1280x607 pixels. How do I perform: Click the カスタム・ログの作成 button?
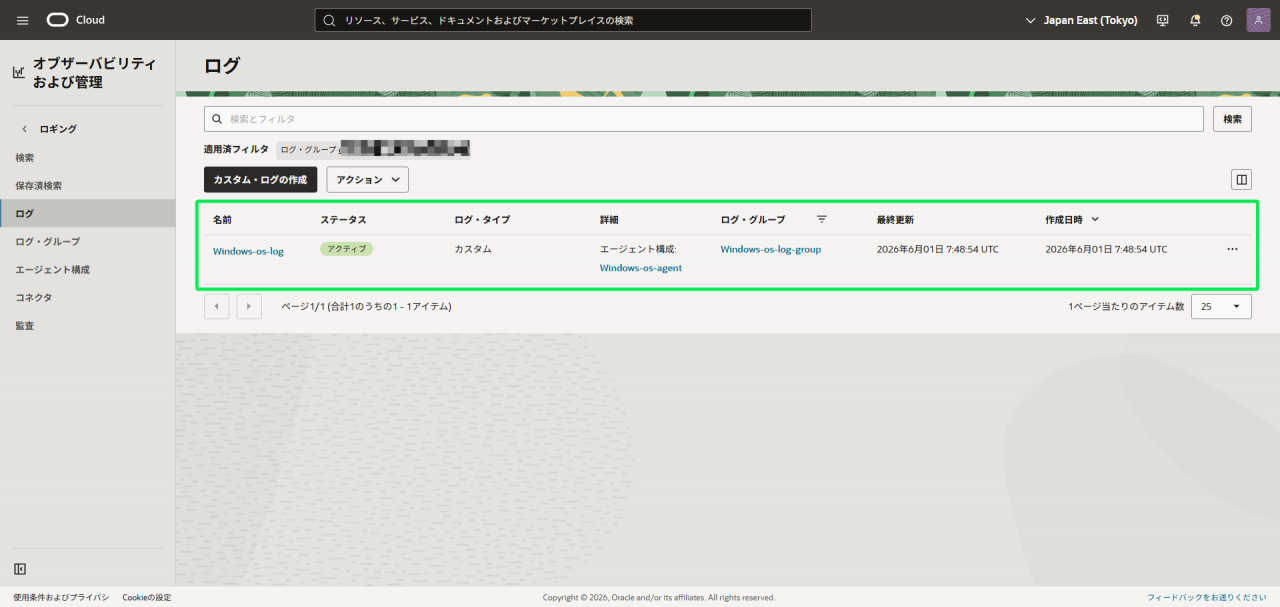[x=260, y=180]
